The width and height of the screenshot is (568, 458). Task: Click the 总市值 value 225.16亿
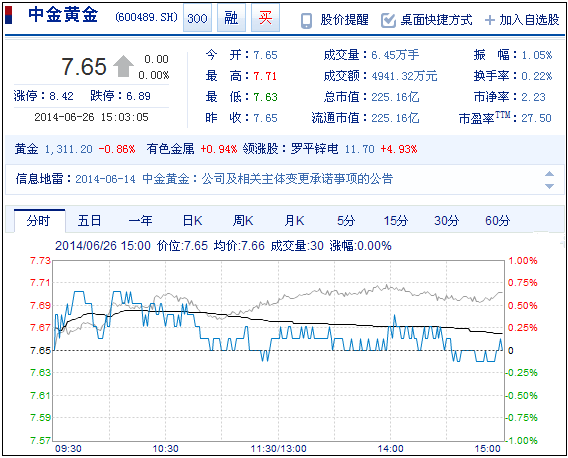click(x=395, y=97)
